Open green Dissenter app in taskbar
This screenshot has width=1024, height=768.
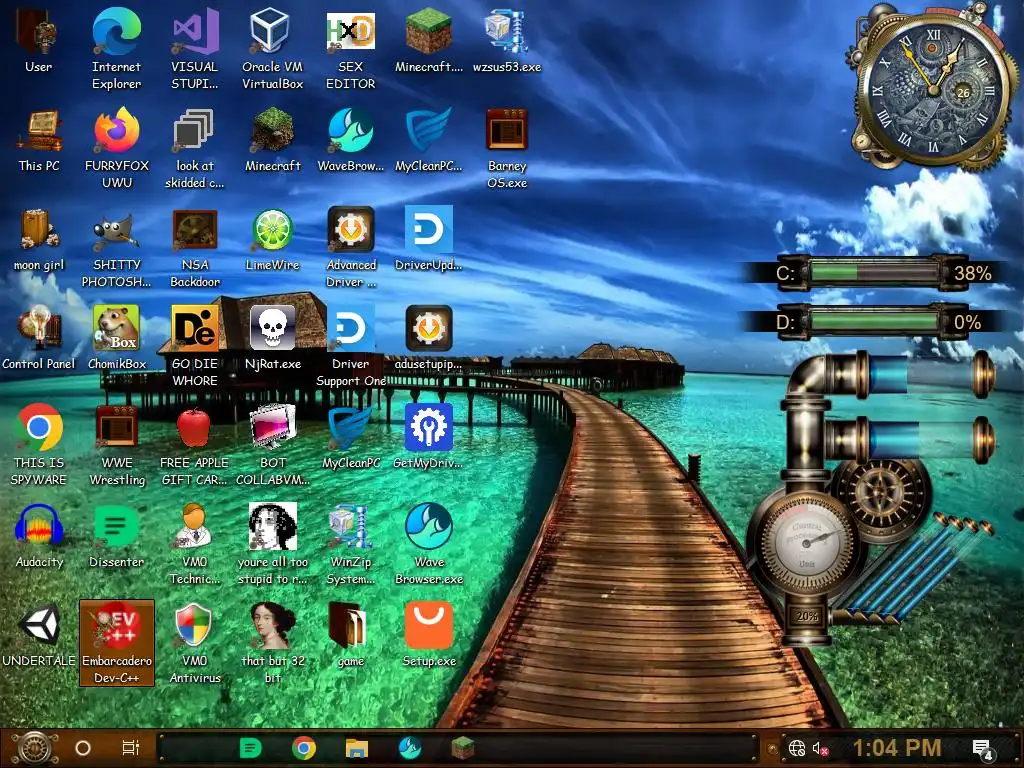click(250, 748)
